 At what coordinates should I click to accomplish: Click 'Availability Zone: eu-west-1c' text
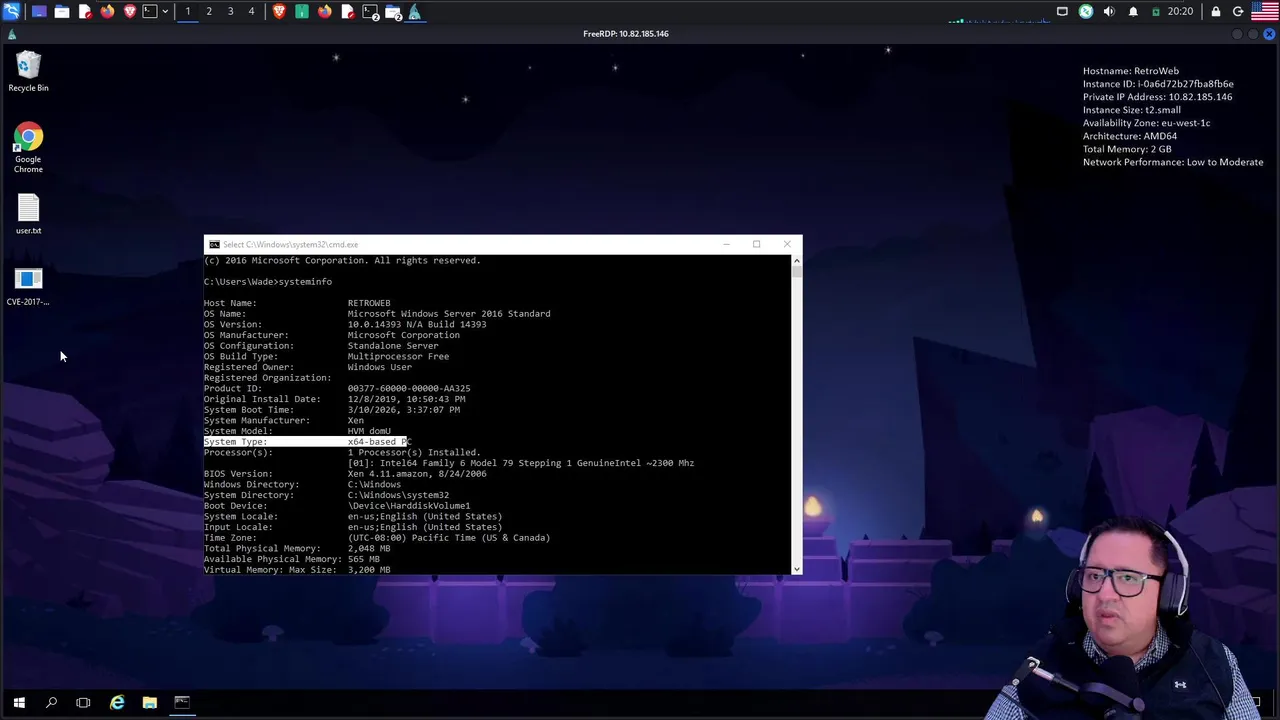coord(1147,123)
